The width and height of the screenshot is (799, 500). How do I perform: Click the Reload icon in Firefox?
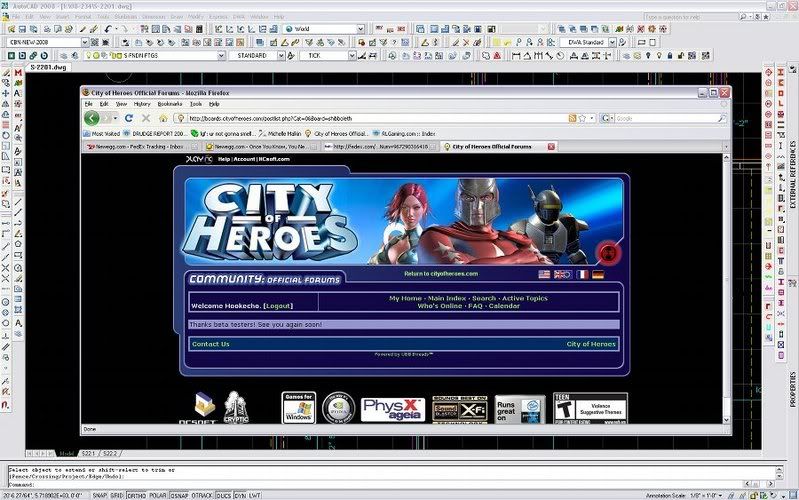(x=129, y=118)
